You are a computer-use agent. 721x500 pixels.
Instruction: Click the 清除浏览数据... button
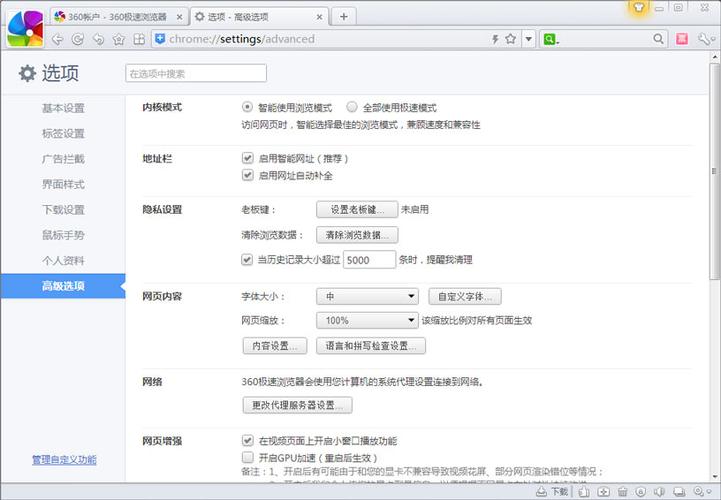click(357, 235)
